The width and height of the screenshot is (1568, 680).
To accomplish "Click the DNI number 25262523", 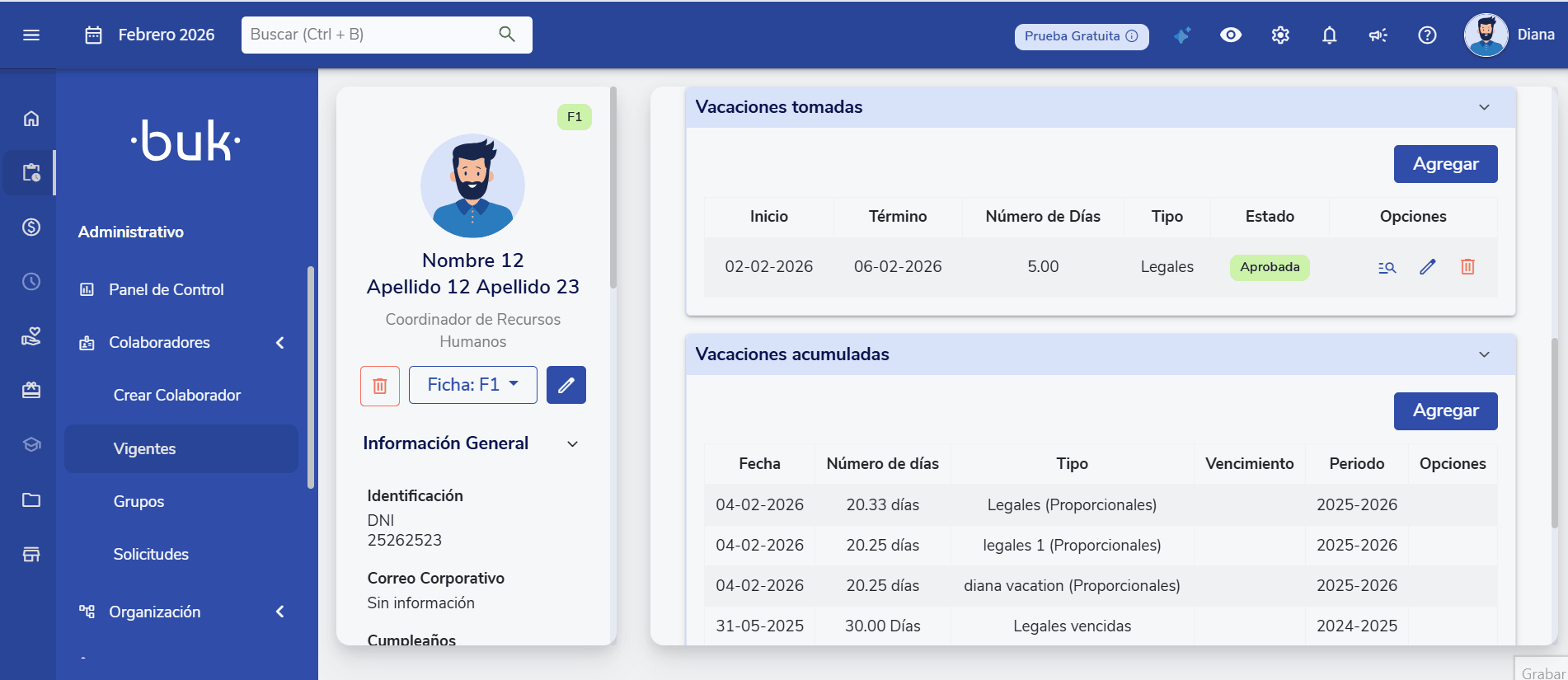I will 404,540.
